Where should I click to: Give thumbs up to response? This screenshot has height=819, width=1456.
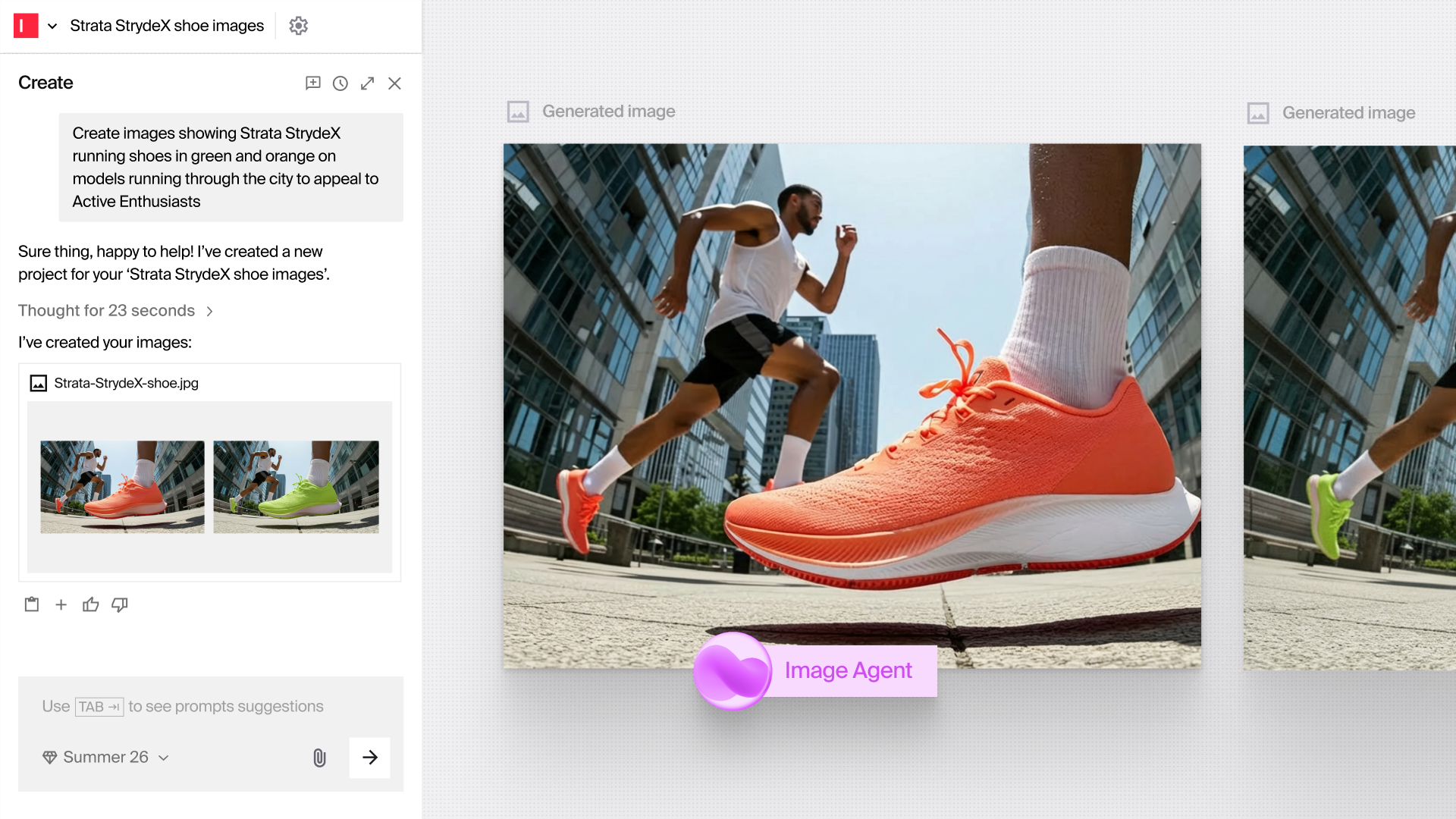click(91, 604)
